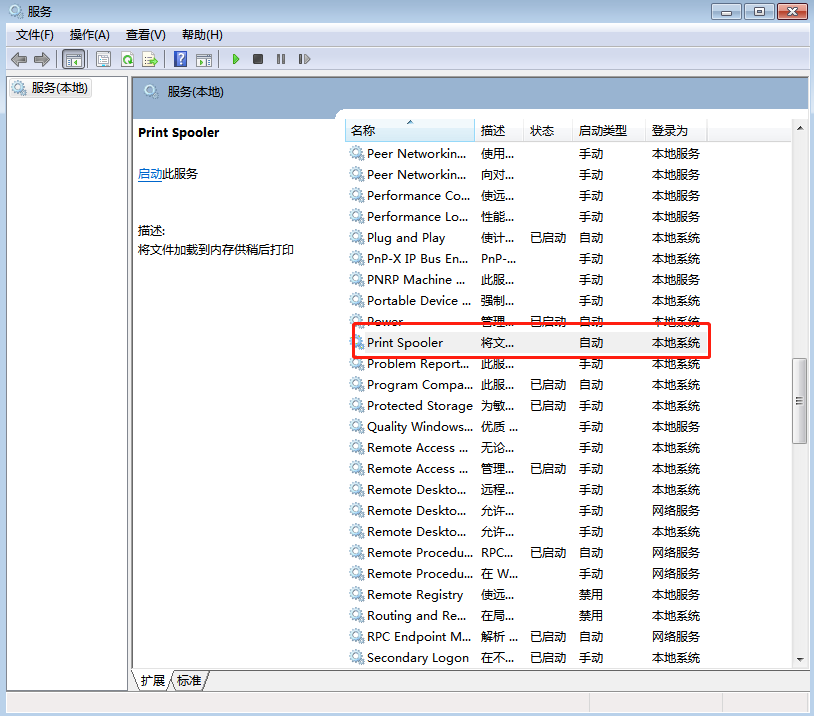Image resolution: width=814 pixels, height=716 pixels.
Task: Click the Export List toolbar icon
Action: 150,59
